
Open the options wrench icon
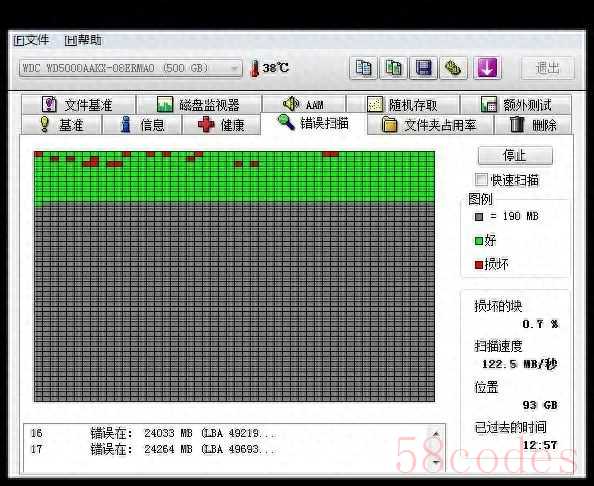[453, 68]
